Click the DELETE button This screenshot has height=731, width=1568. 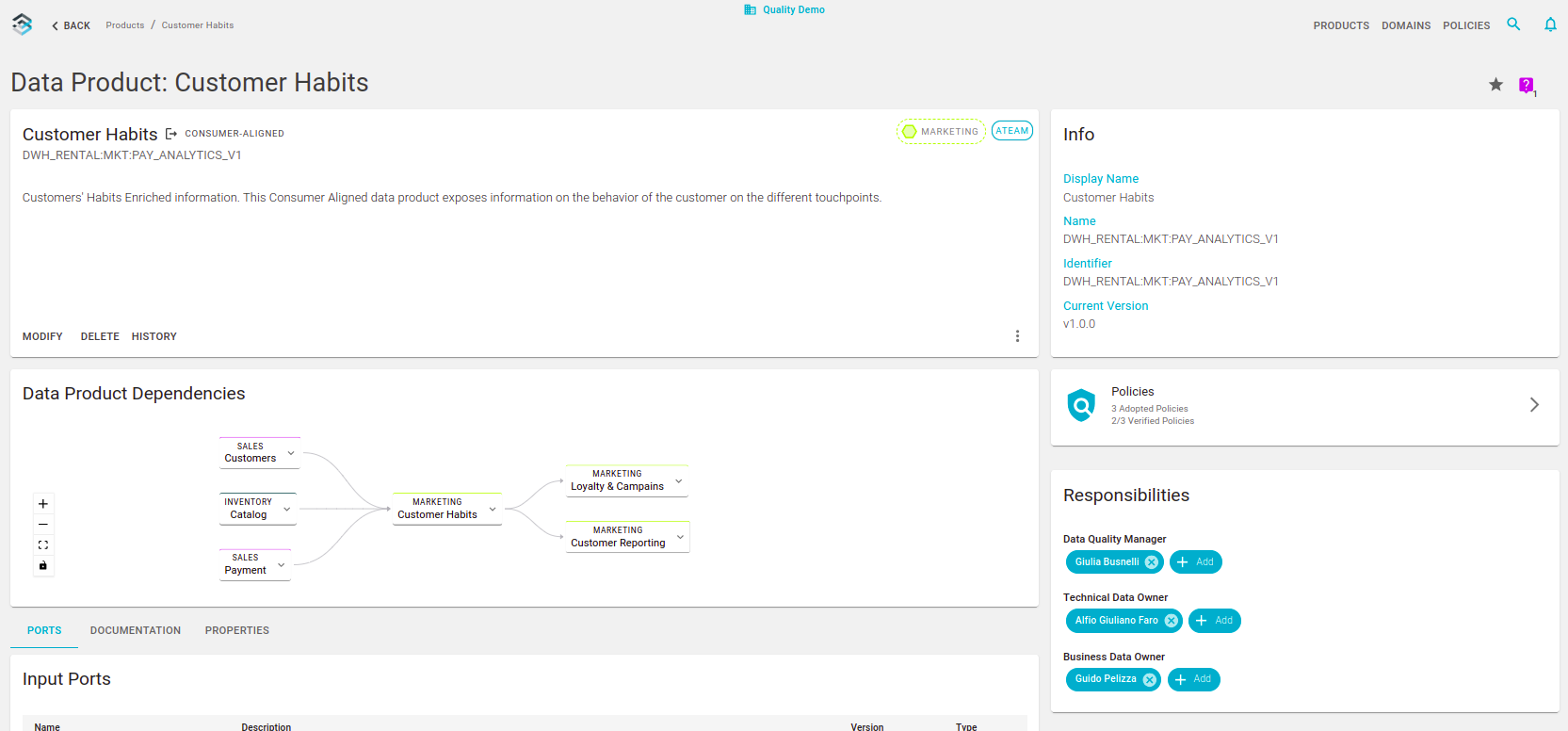pos(100,336)
